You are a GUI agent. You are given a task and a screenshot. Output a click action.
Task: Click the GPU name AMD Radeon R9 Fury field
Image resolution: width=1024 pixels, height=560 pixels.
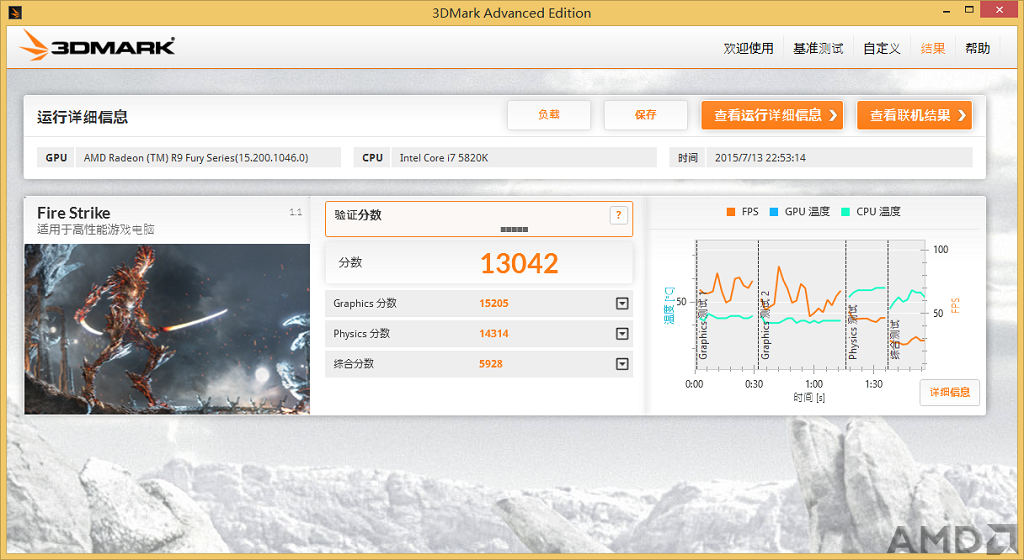[208, 157]
